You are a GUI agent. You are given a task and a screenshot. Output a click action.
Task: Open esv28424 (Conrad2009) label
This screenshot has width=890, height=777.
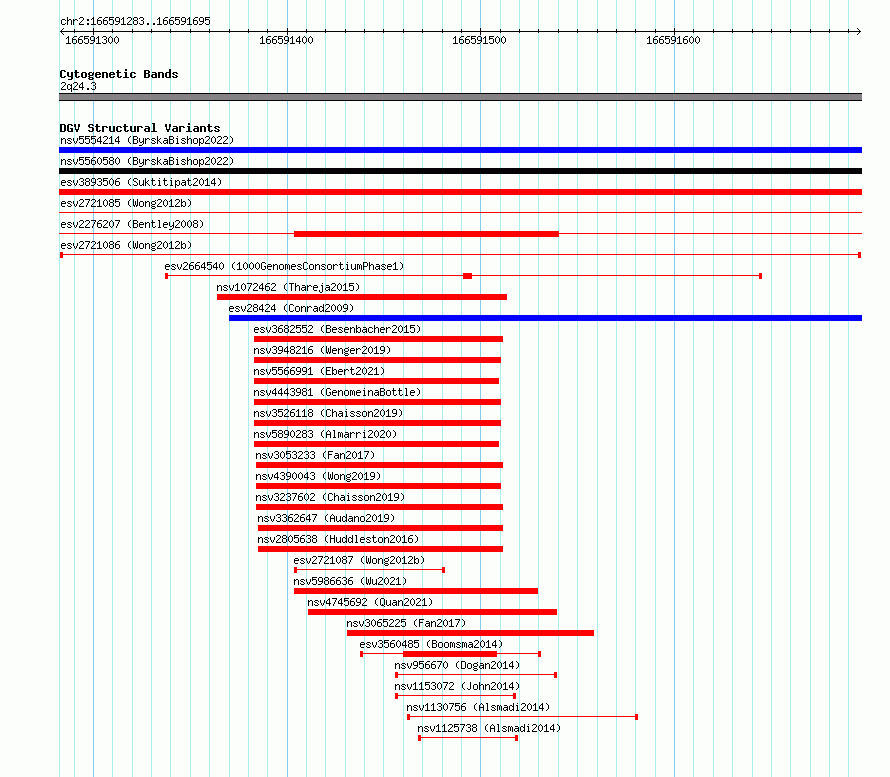291,308
